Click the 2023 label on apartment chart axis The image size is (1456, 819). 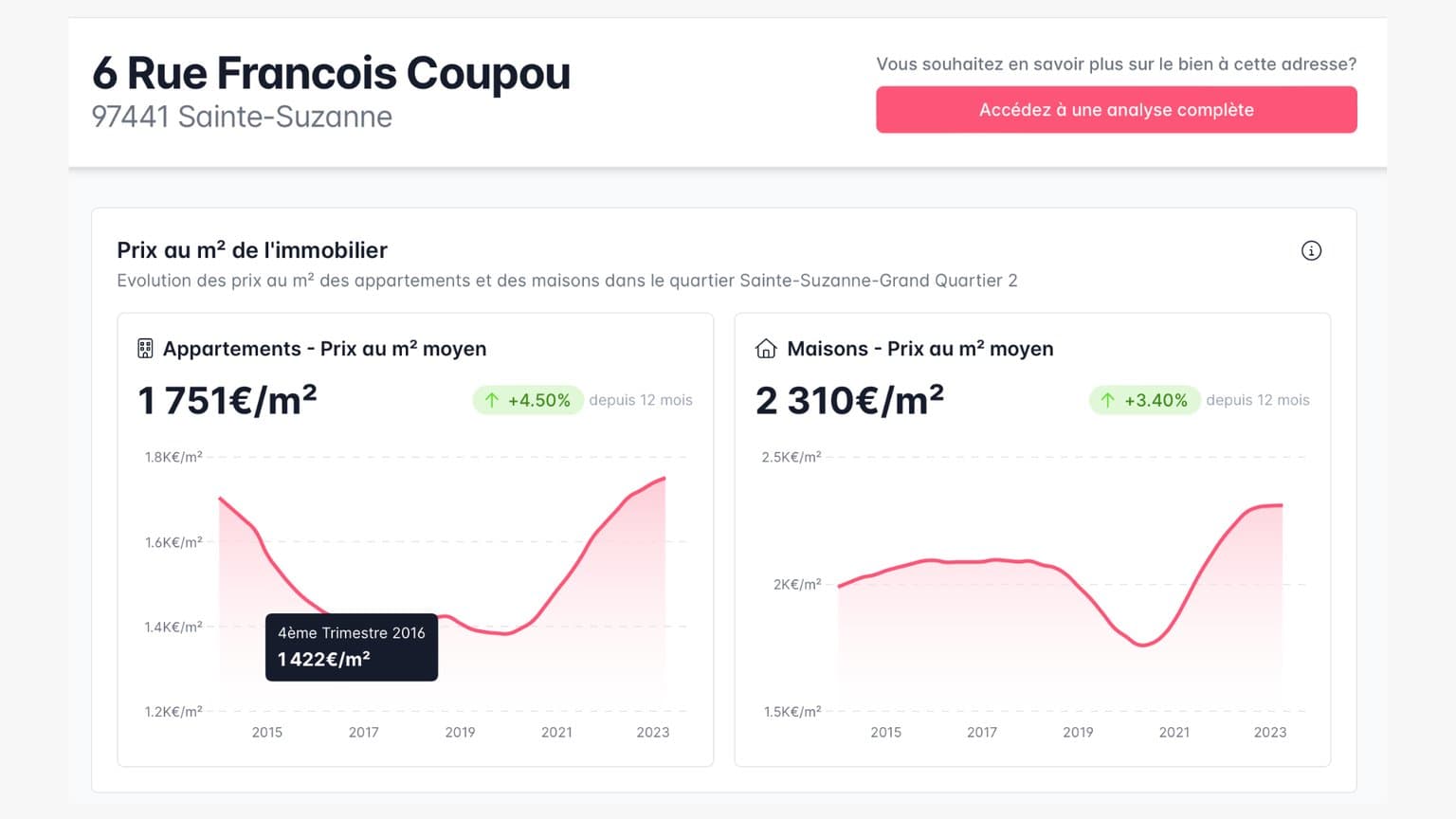click(x=653, y=732)
